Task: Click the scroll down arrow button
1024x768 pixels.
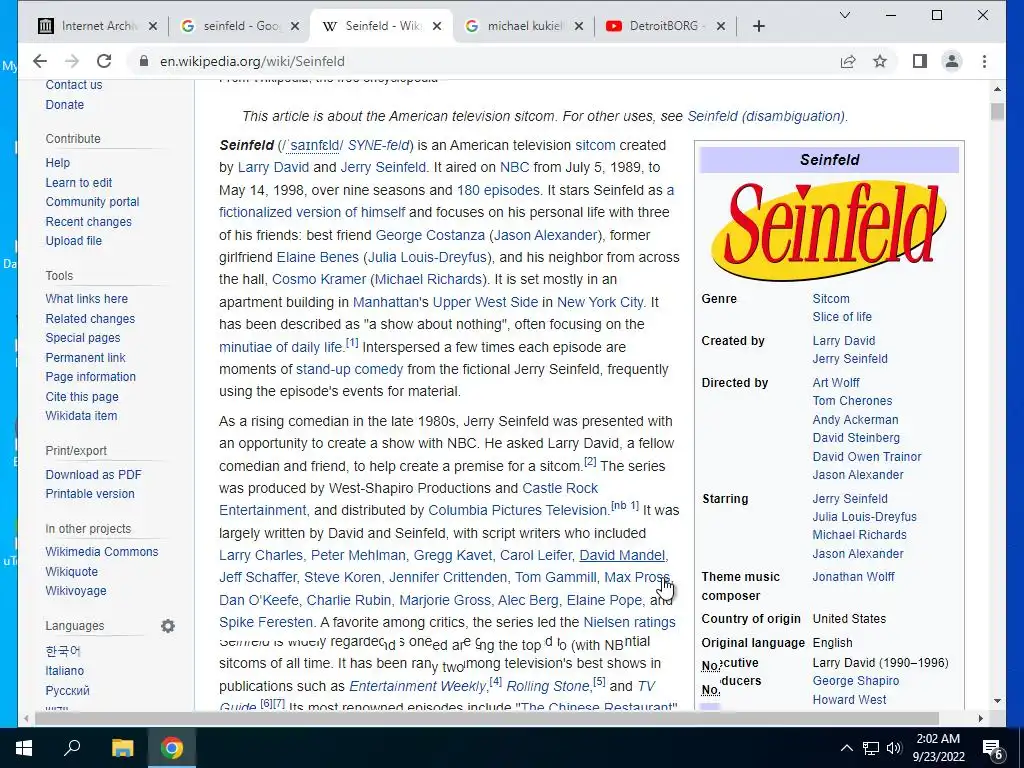Action: tap(997, 701)
